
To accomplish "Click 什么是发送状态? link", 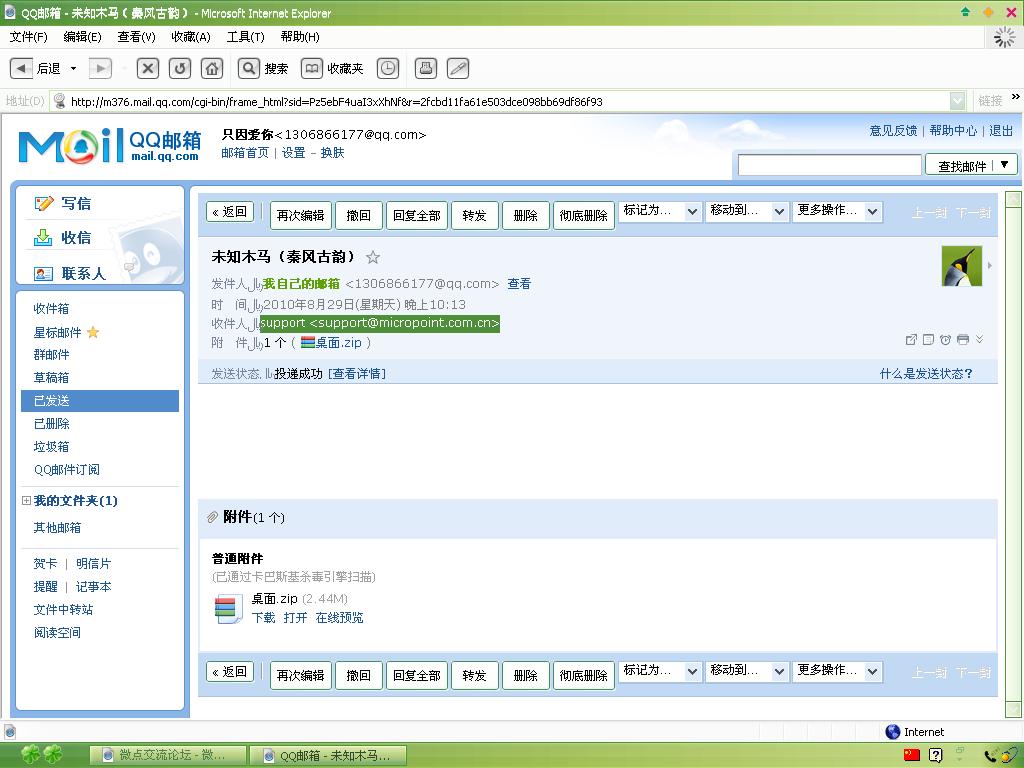I will [x=926, y=374].
